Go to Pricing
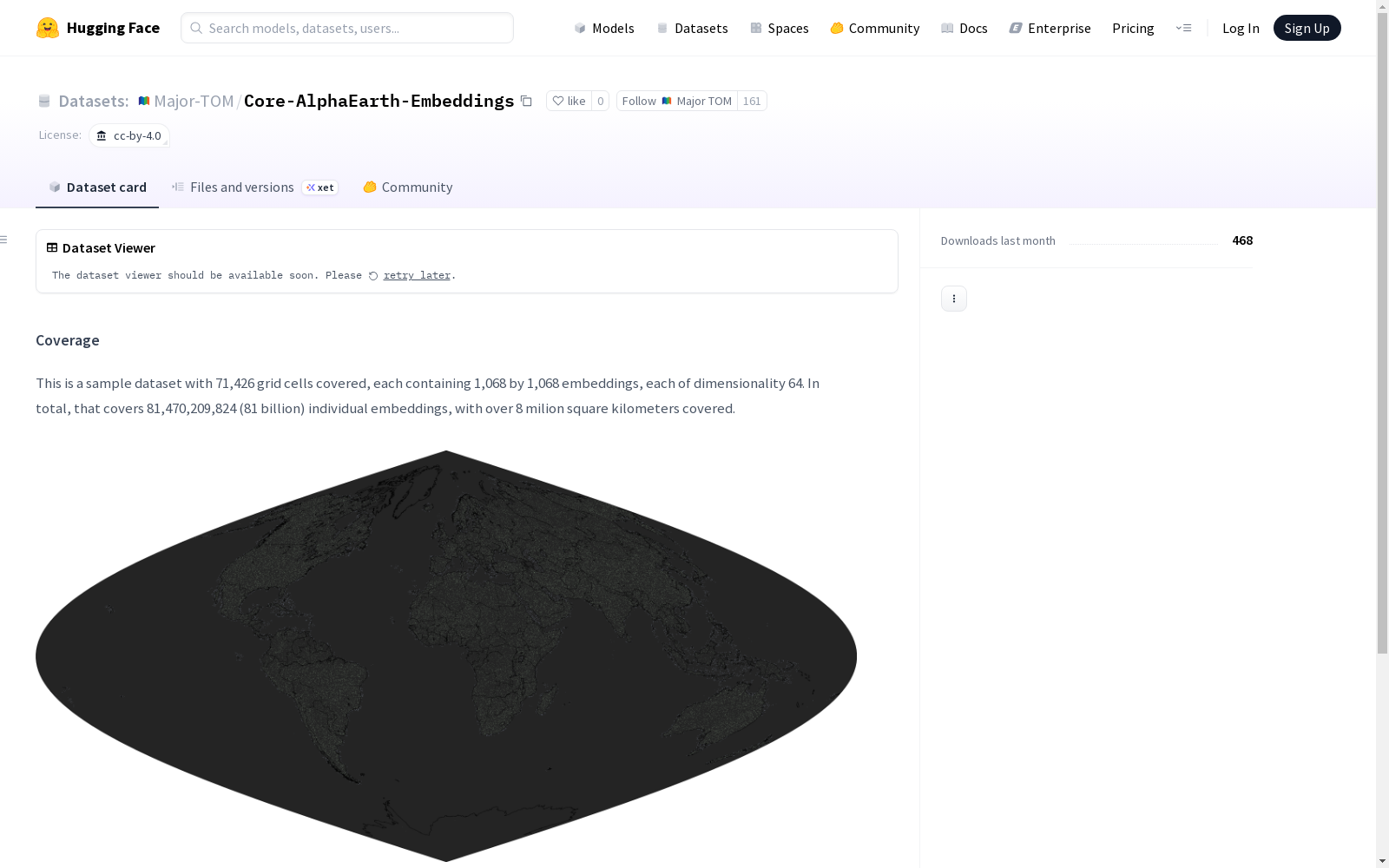Image resolution: width=1389 pixels, height=868 pixels. tap(1133, 28)
